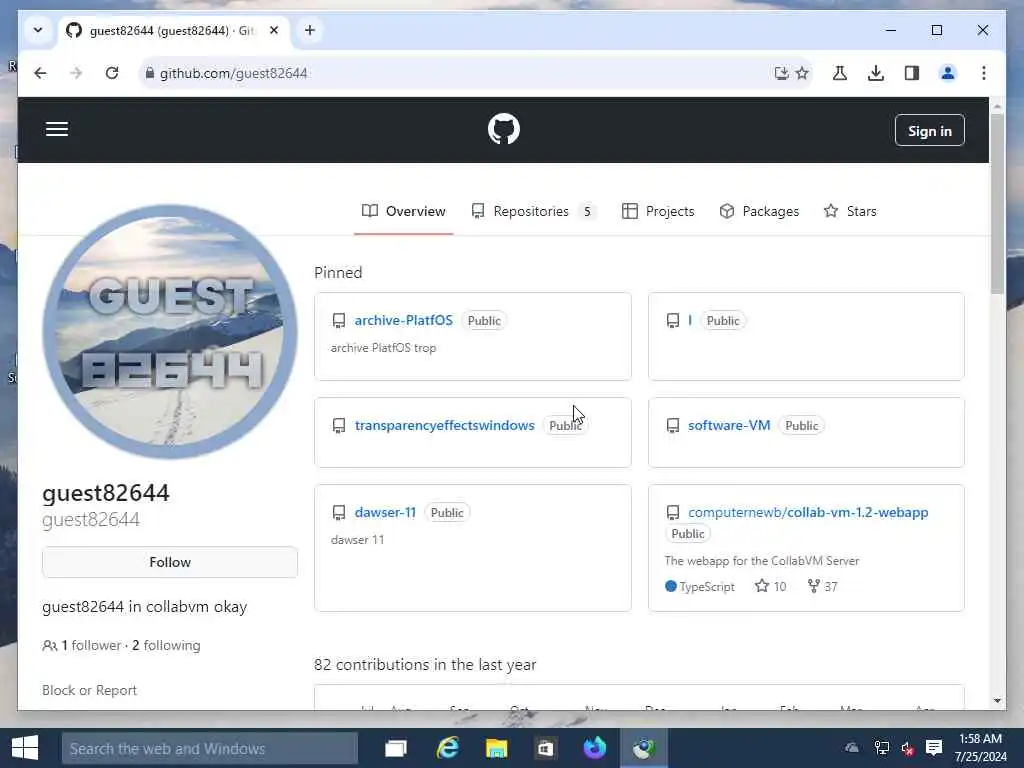Open the Windows Start menu
Screen dimensions: 1024x768
click(x=25, y=748)
